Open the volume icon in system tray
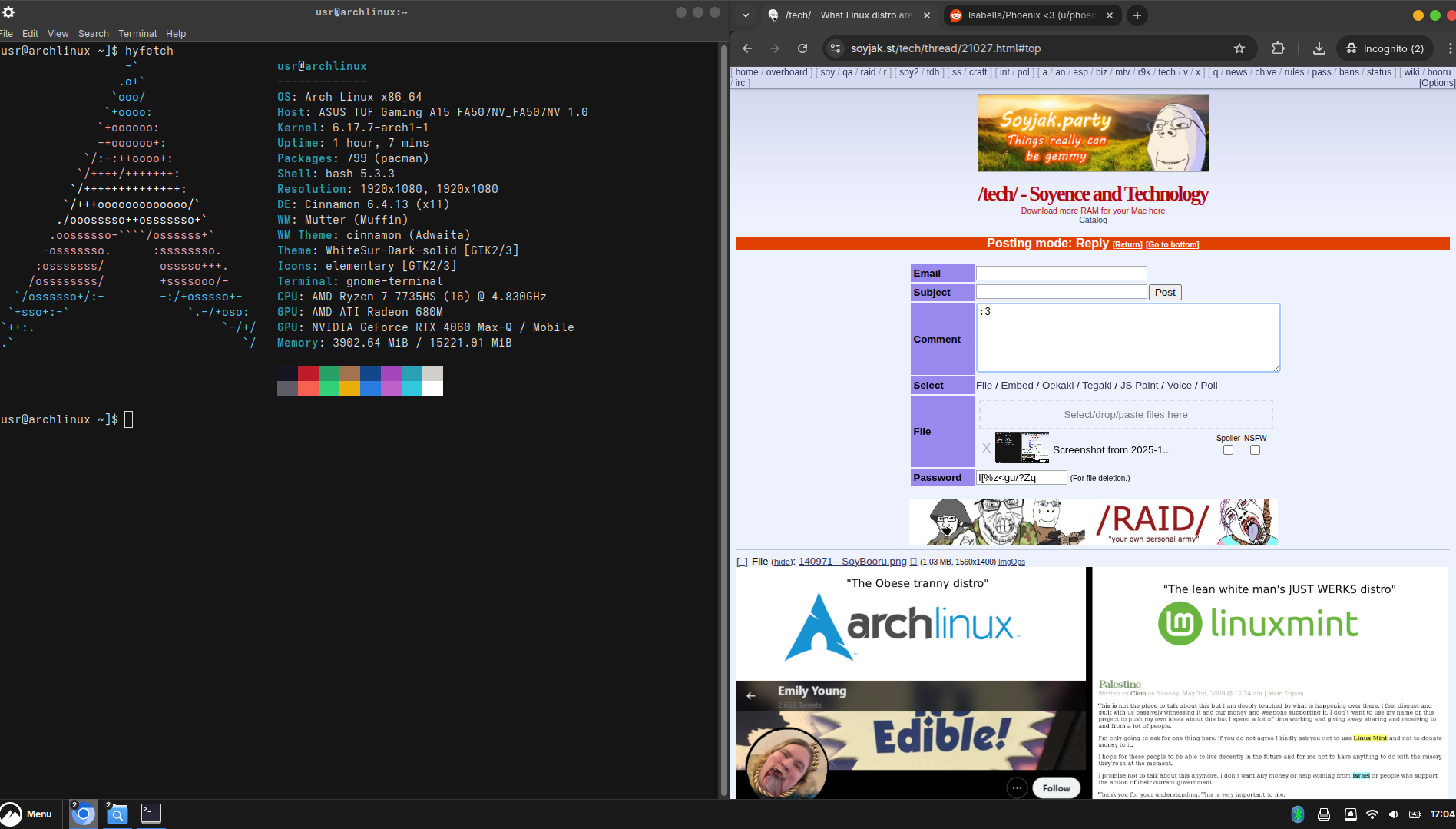Viewport: 1456px width, 829px height. pyautogui.click(x=1393, y=814)
